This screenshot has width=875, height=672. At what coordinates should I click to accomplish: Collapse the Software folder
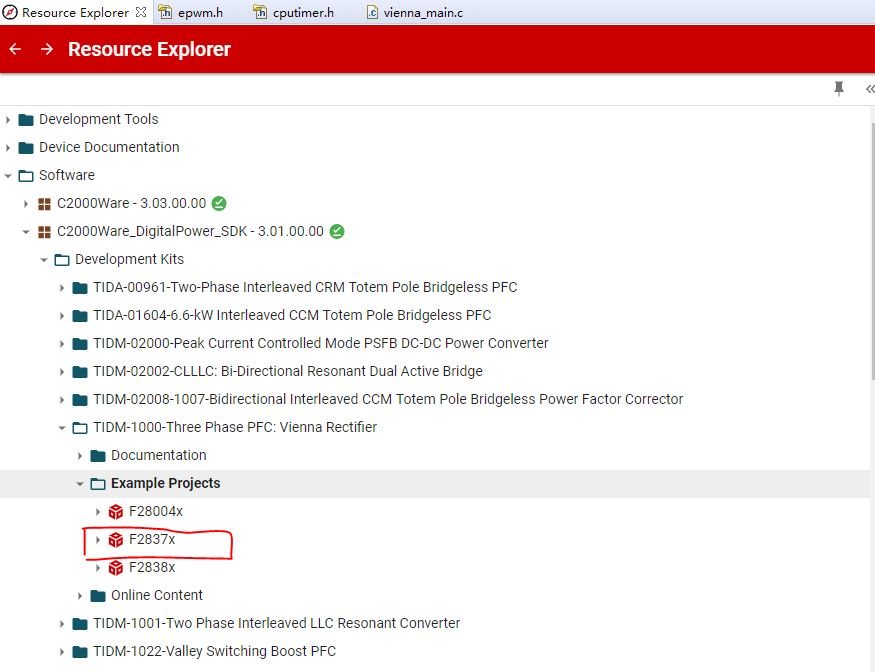[8, 176]
